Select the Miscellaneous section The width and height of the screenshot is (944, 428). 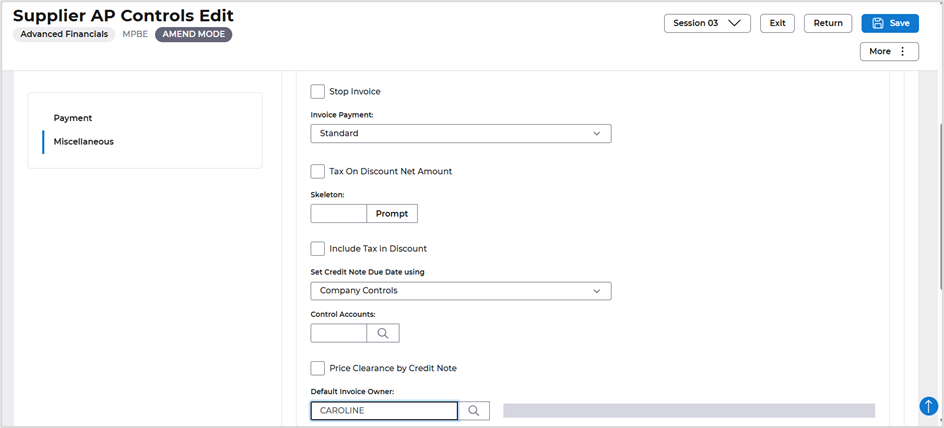84,142
